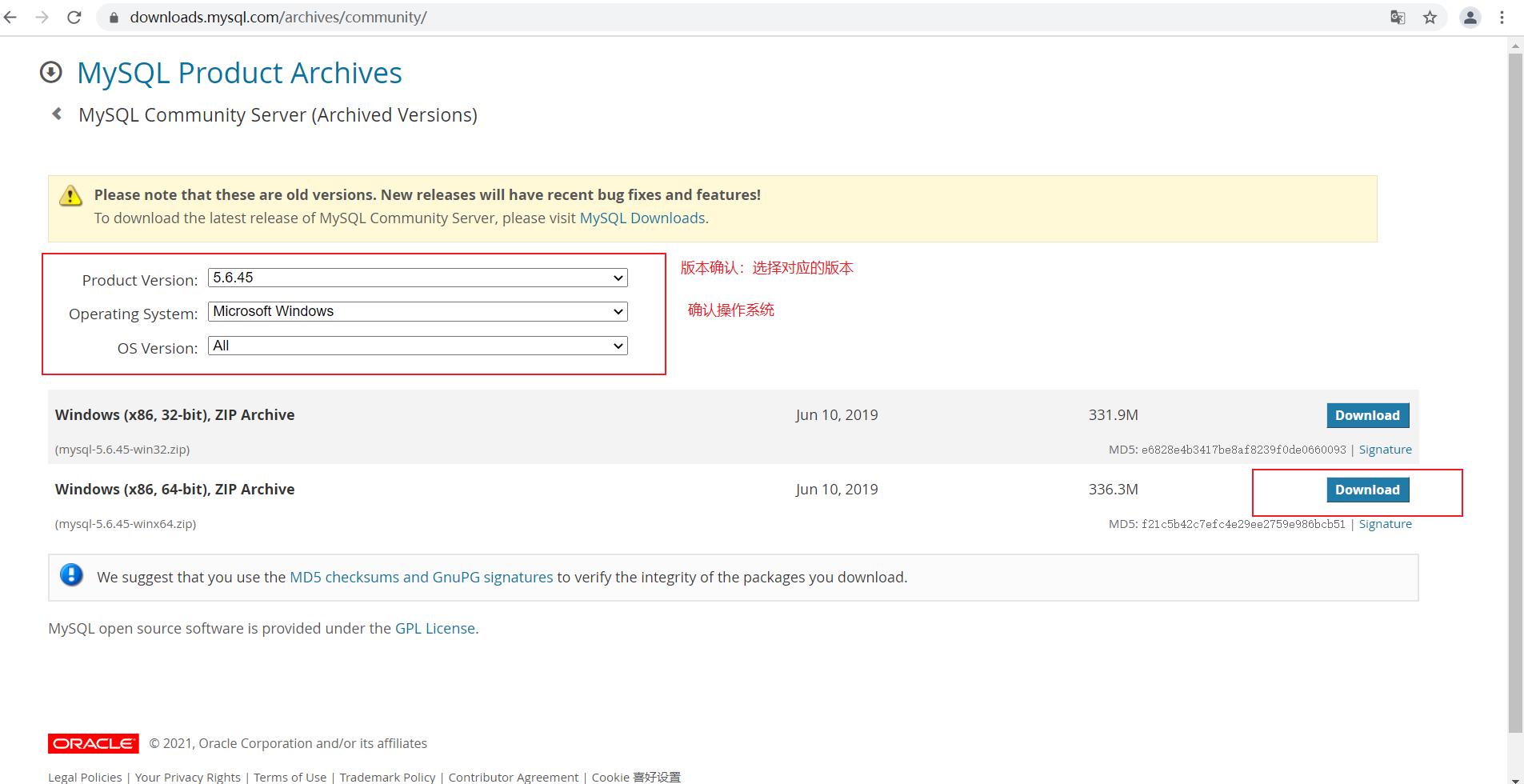Click the 336.3M file size
Screen dimensions: 1524x784
coord(1113,490)
